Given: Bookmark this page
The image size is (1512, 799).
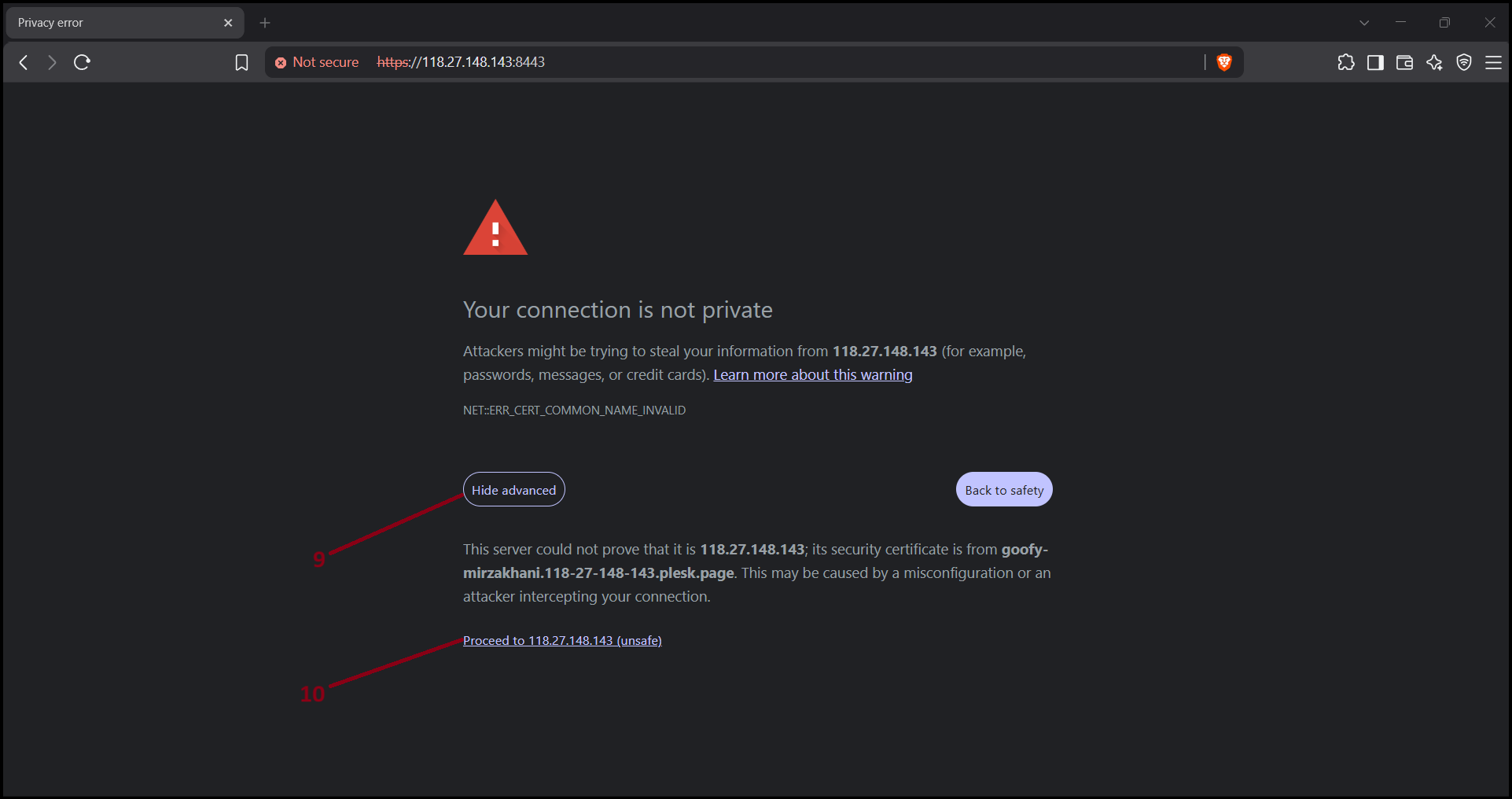Looking at the screenshot, I should (241, 62).
